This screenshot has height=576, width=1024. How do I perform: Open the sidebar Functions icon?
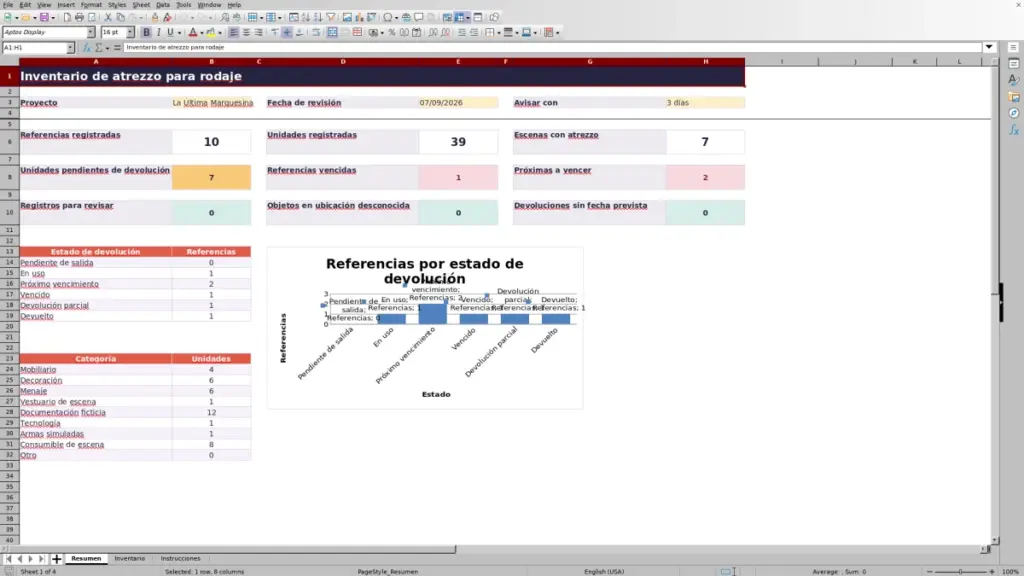pyautogui.click(x=1014, y=130)
